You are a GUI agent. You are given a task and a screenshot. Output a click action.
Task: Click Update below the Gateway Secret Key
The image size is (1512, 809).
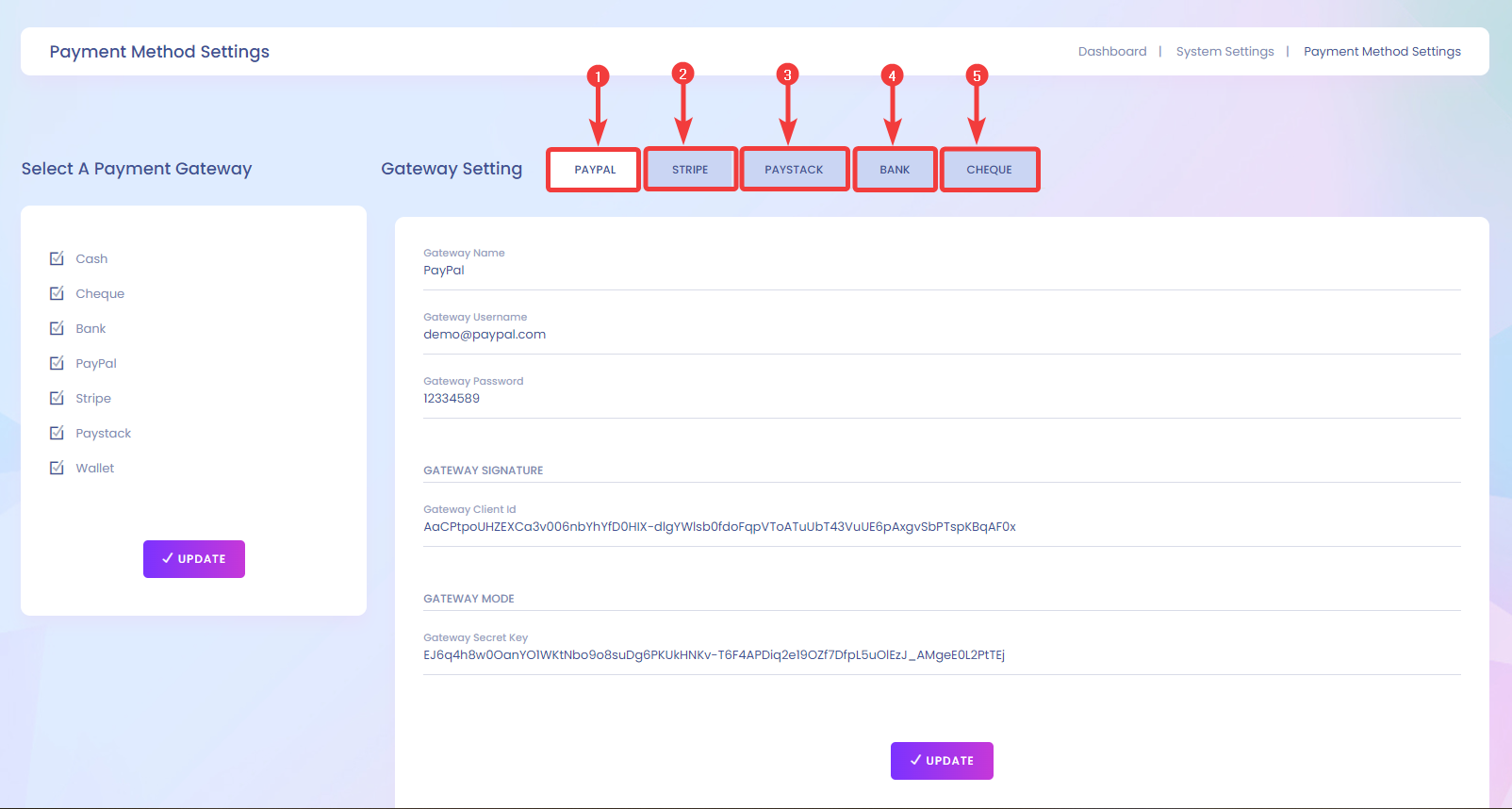[942, 761]
